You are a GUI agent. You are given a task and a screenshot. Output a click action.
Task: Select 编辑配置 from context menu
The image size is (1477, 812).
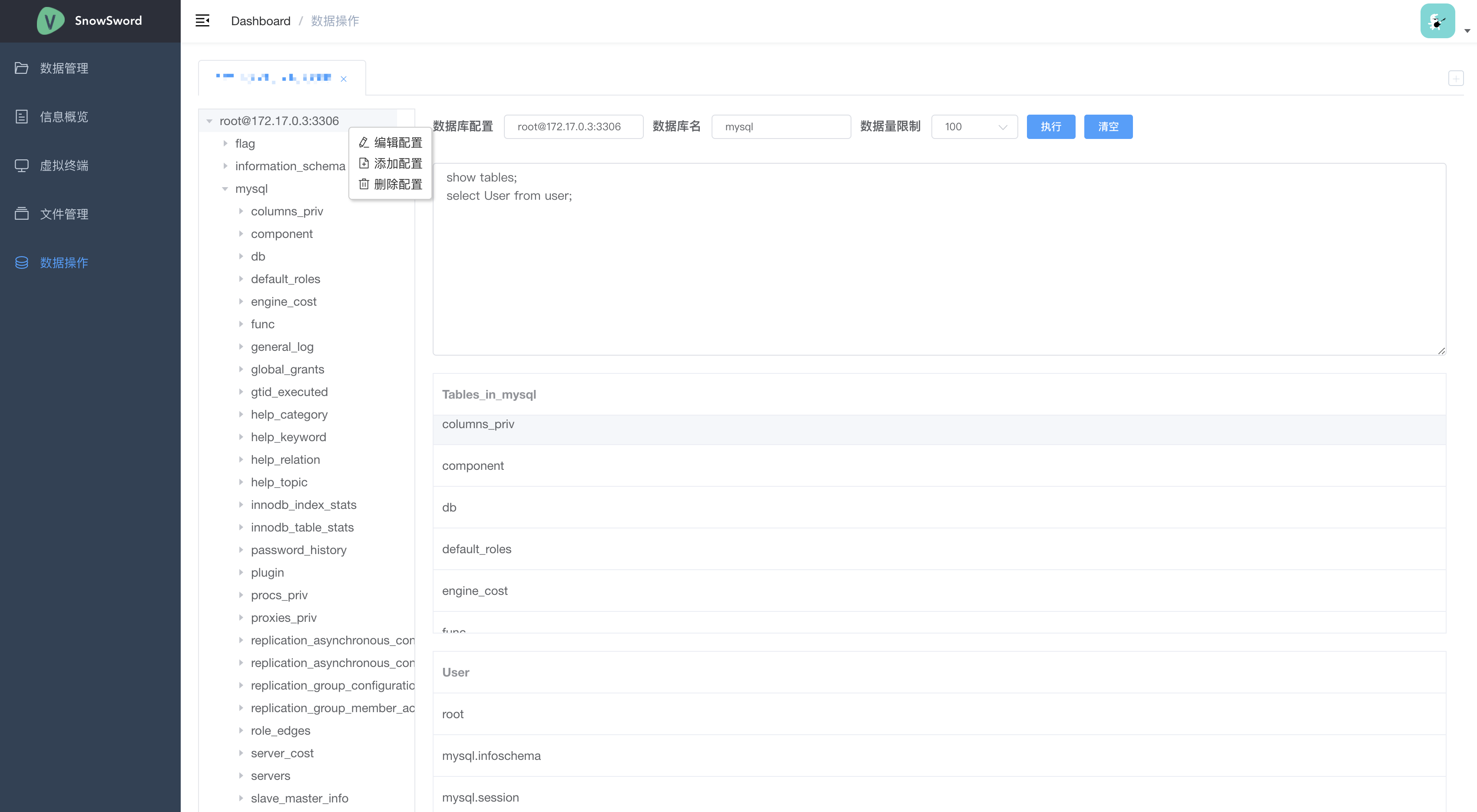[391, 143]
